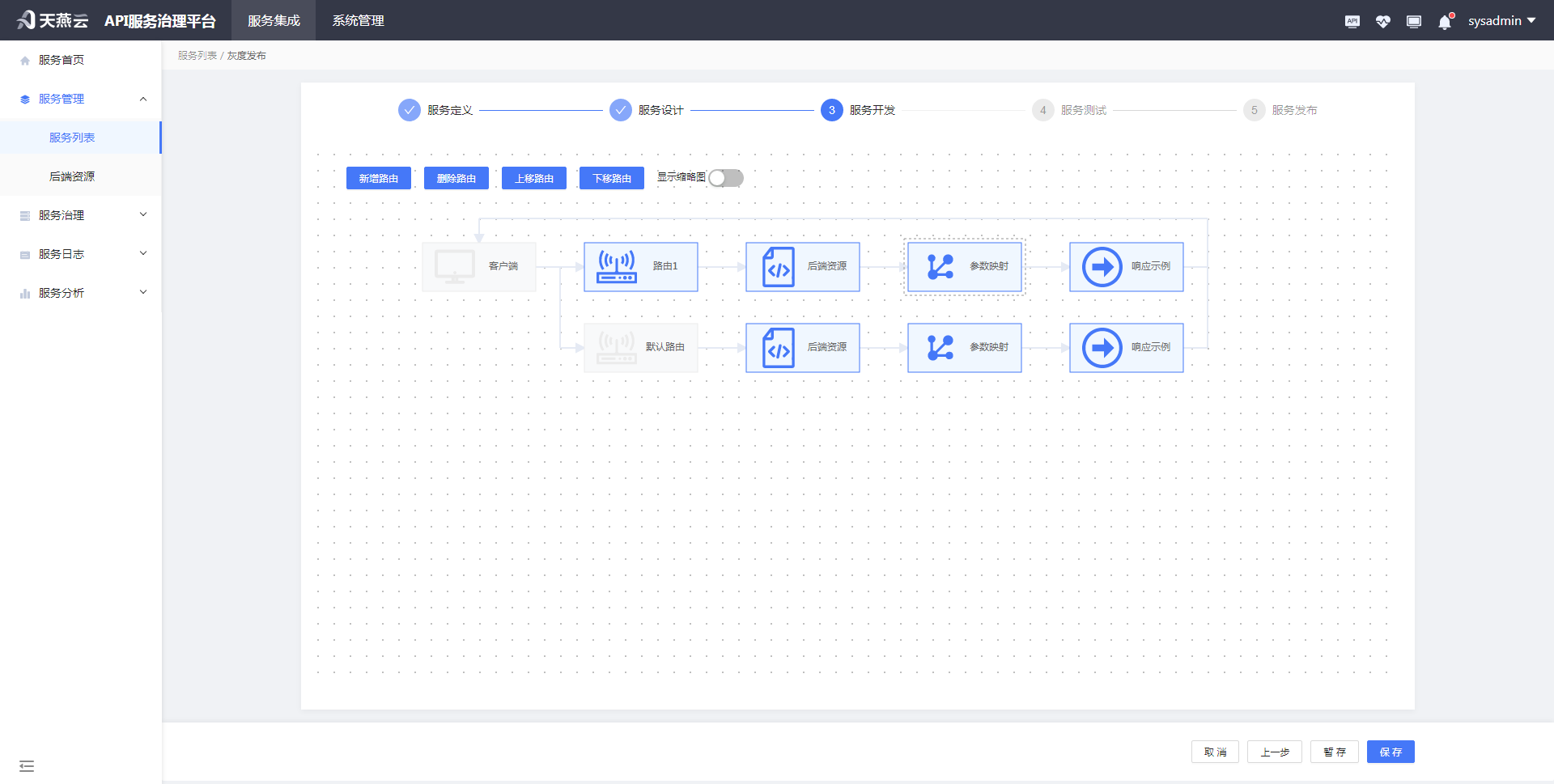Select the 默认路由 node
1554x784 pixels.
[x=640, y=347]
